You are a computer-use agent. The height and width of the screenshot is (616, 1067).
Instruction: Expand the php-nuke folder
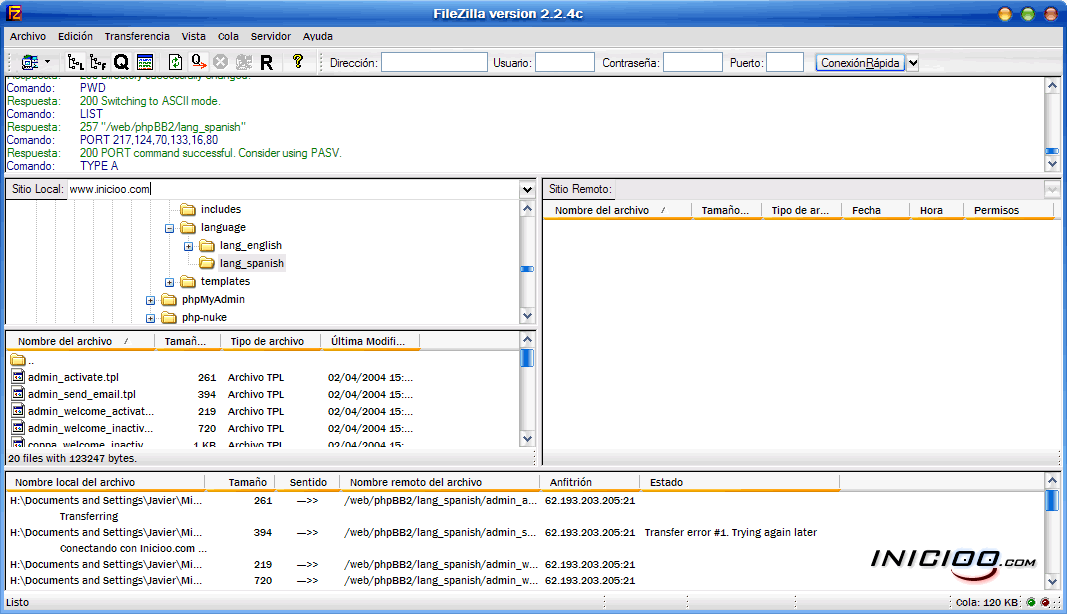150,318
